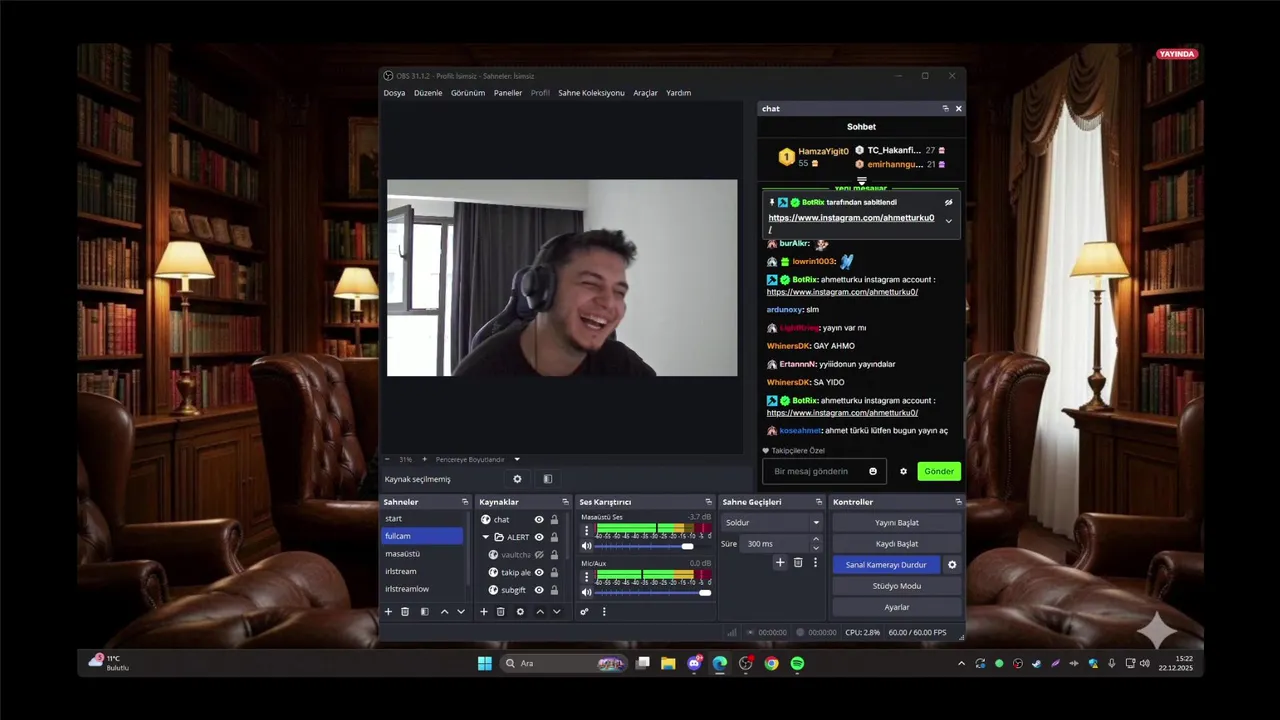The height and width of the screenshot is (720, 1280).
Task: Open Ayarlar settings button
Action: tap(897, 607)
